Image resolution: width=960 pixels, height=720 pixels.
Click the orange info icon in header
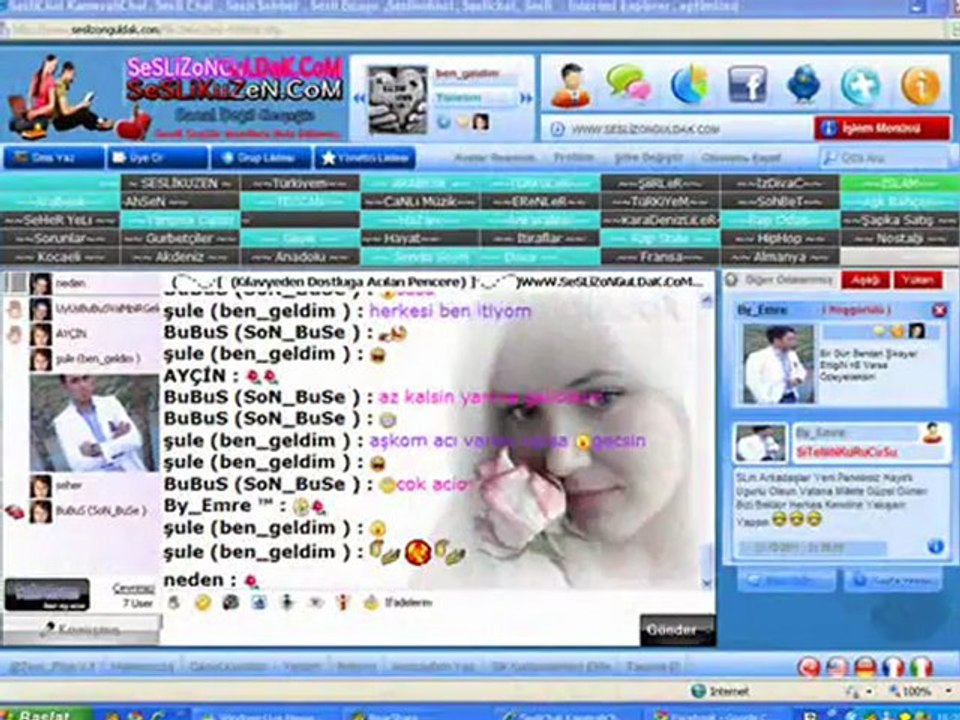point(920,86)
